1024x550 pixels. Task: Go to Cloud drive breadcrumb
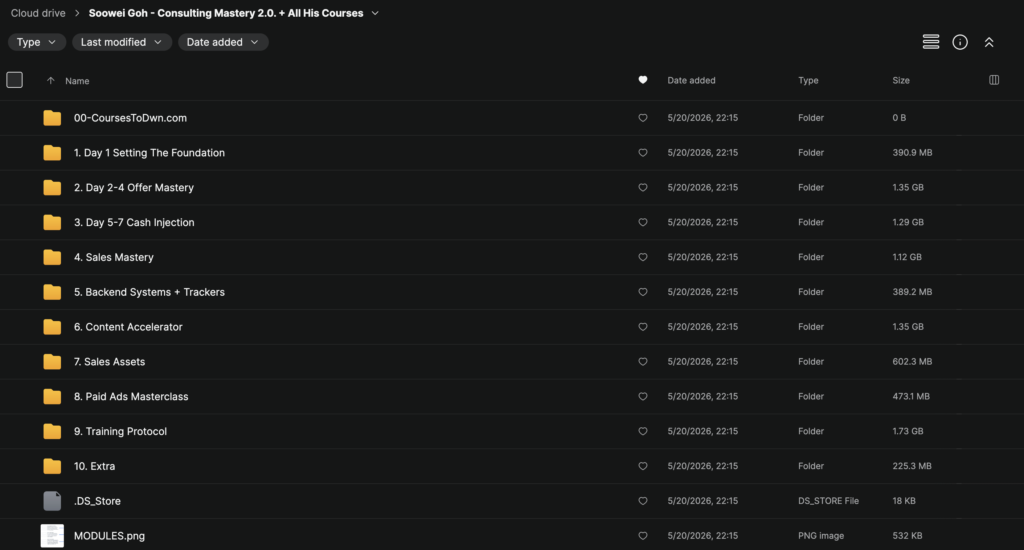(38, 13)
